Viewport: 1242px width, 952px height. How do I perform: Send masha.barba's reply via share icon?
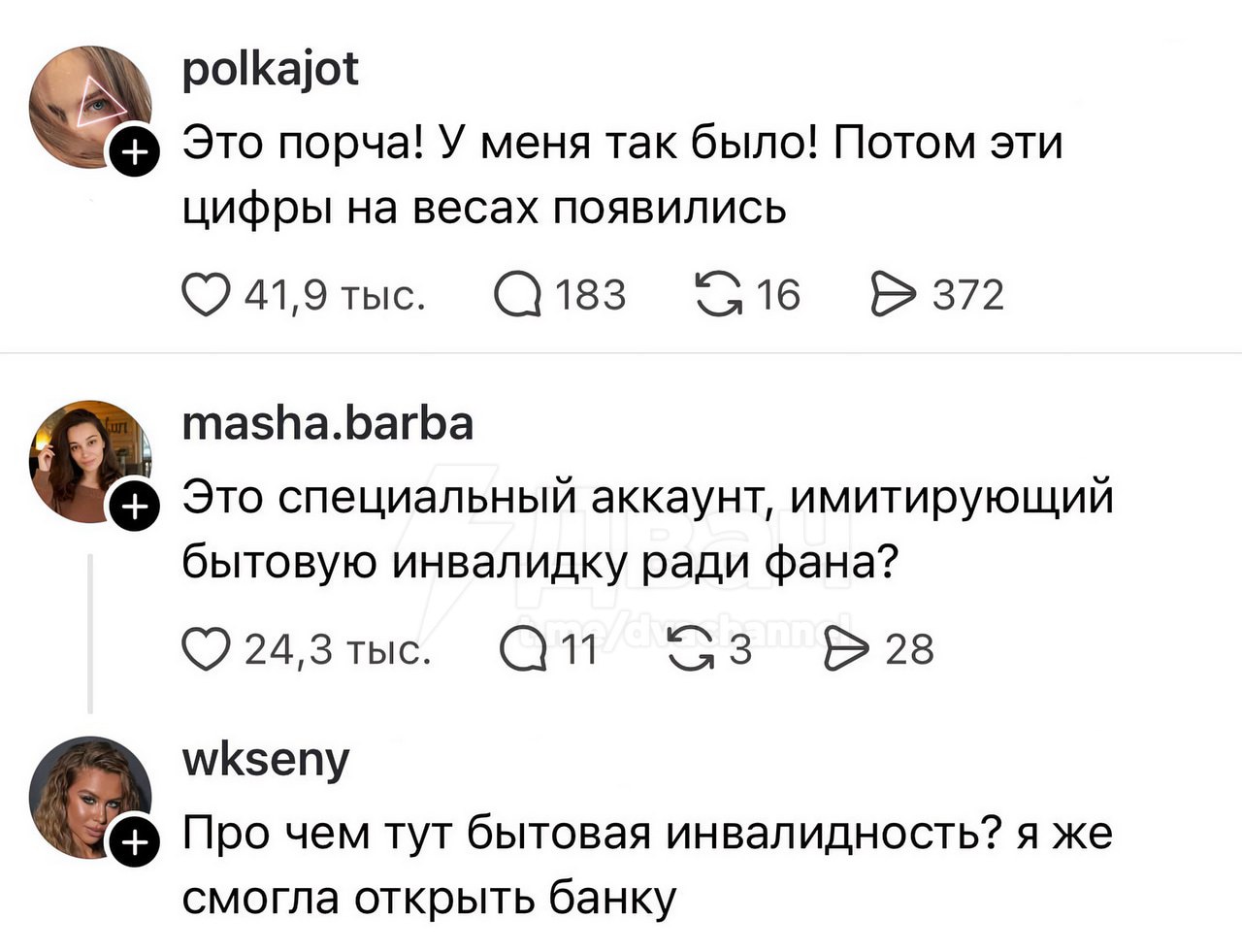[844, 649]
